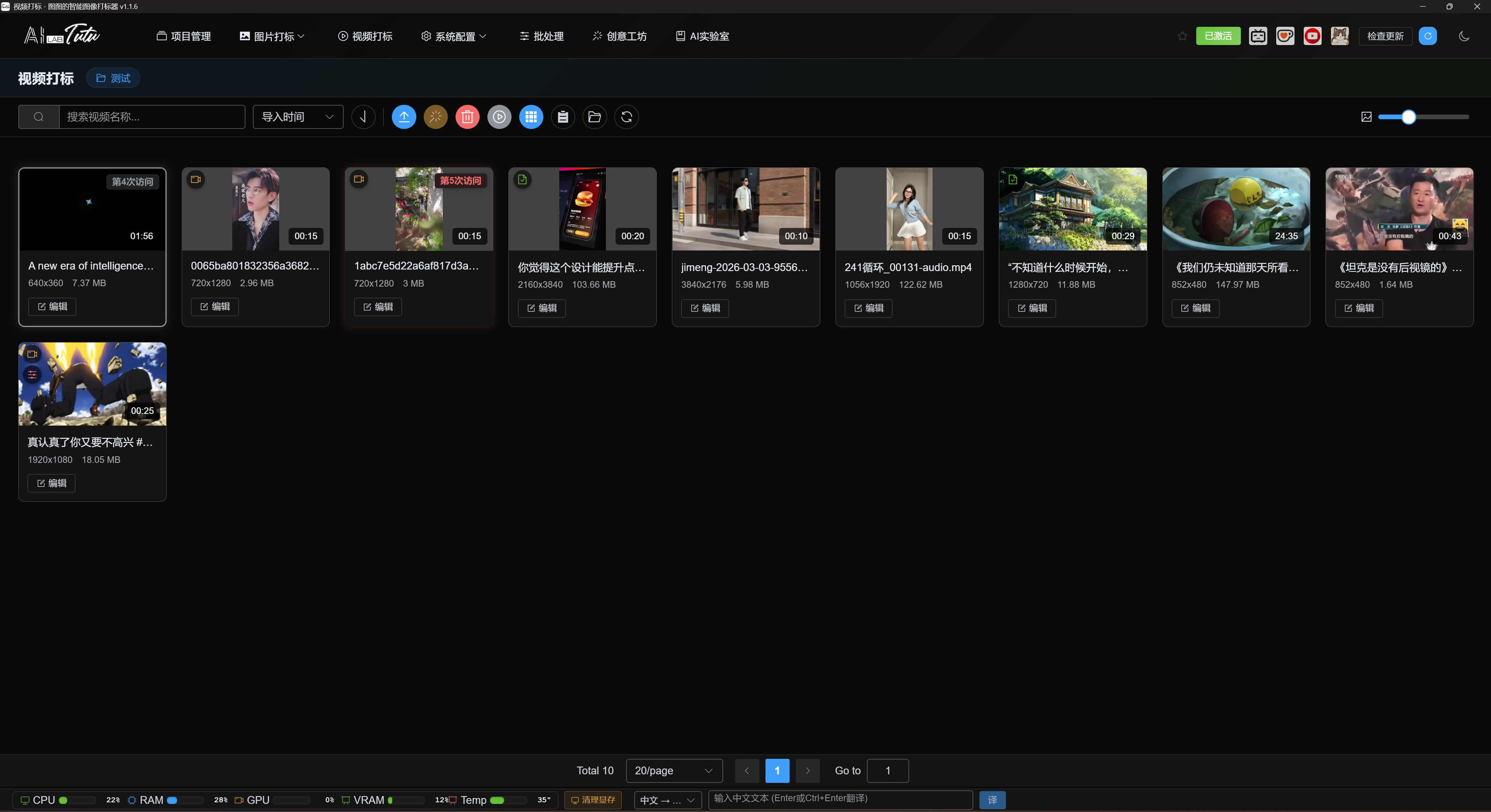Open the AI实验室 menu item

pyautogui.click(x=702, y=36)
